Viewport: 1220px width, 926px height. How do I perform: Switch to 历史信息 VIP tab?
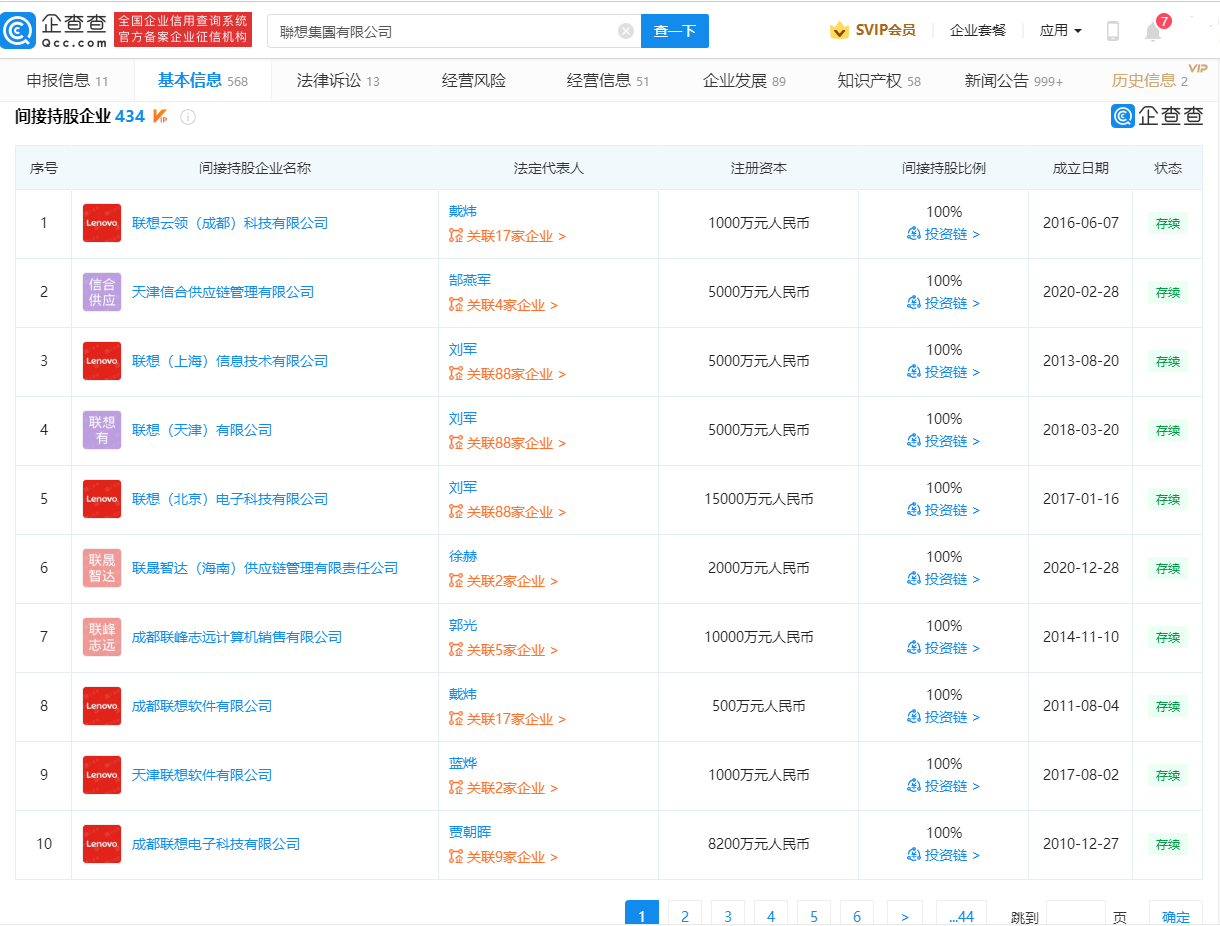(x=1150, y=81)
